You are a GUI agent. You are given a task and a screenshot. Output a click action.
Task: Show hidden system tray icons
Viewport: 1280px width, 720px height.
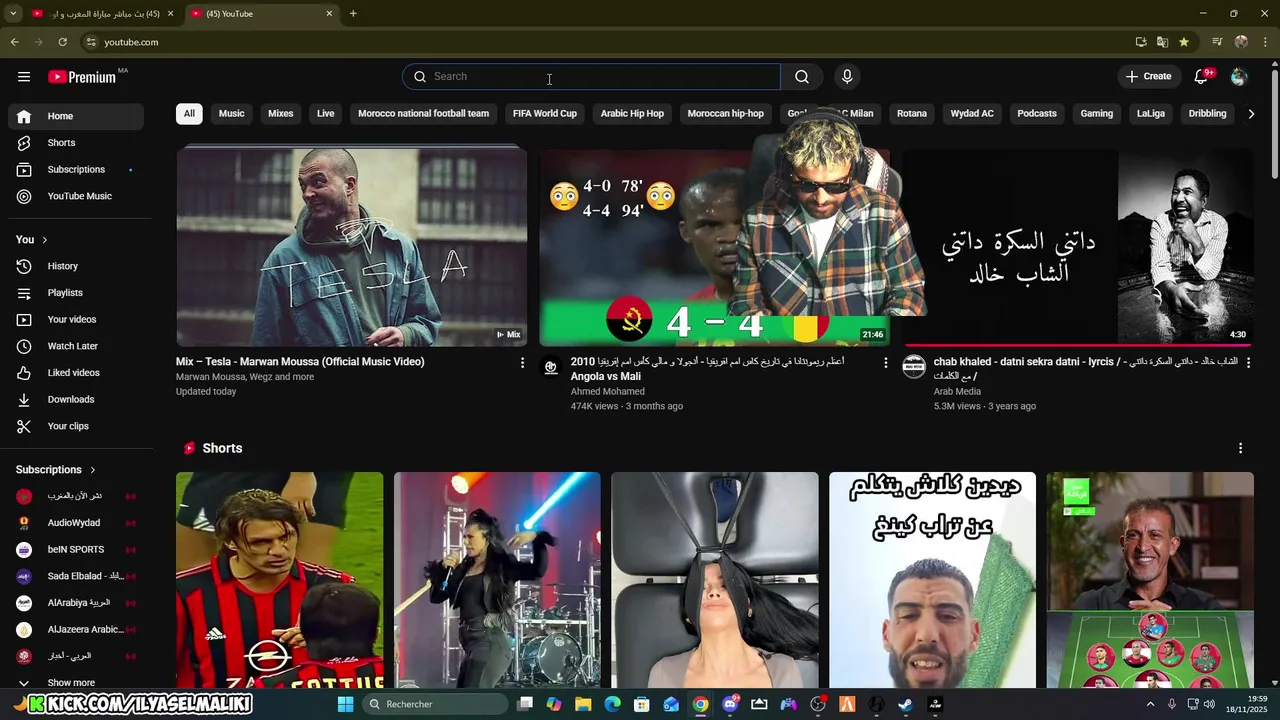1150,704
